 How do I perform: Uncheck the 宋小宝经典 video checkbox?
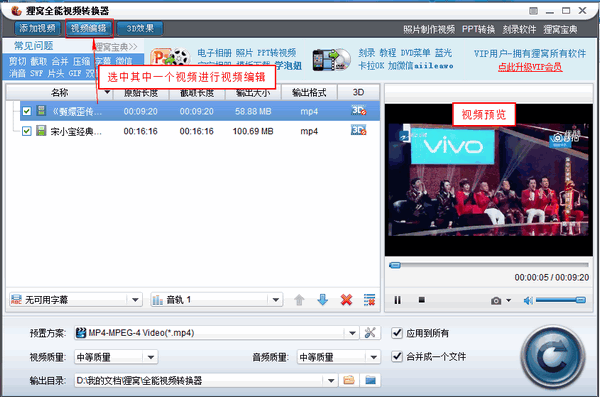26,131
